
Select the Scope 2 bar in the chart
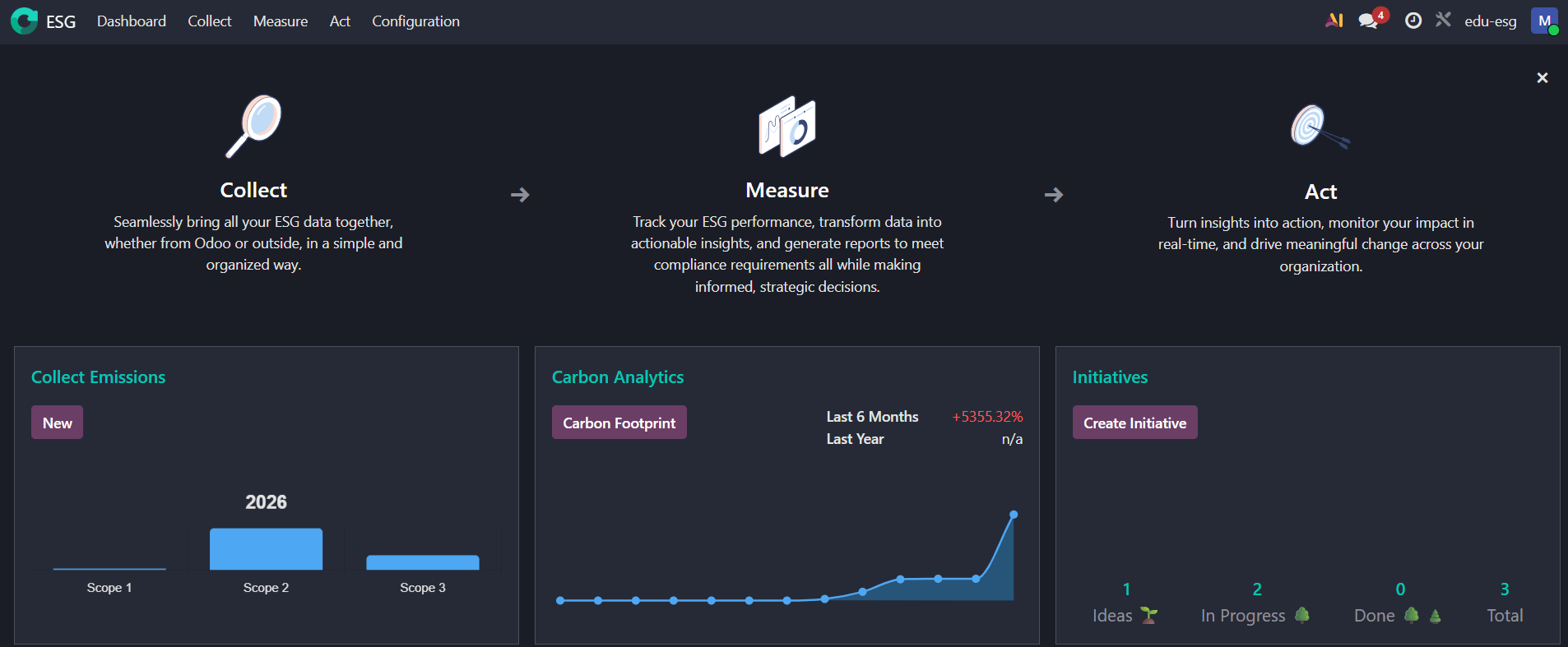(x=266, y=548)
